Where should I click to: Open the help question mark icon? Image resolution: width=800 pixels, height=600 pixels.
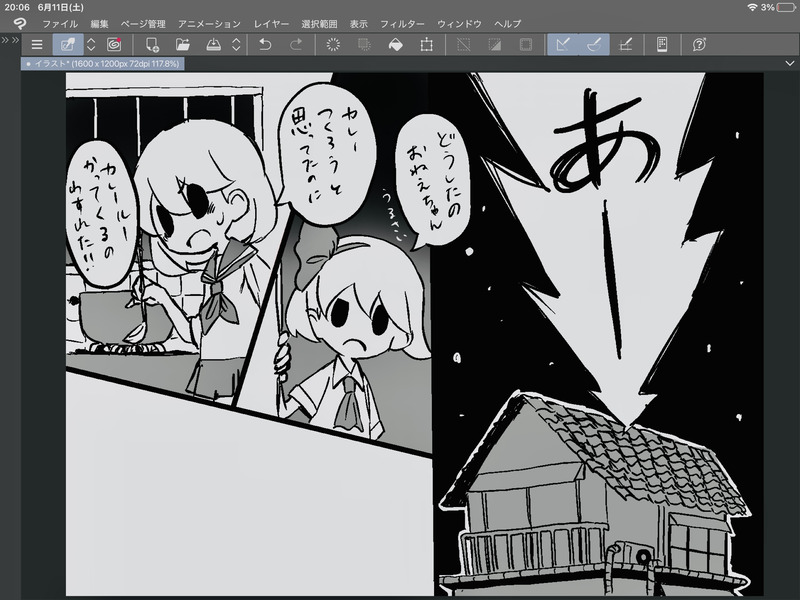(699, 44)
